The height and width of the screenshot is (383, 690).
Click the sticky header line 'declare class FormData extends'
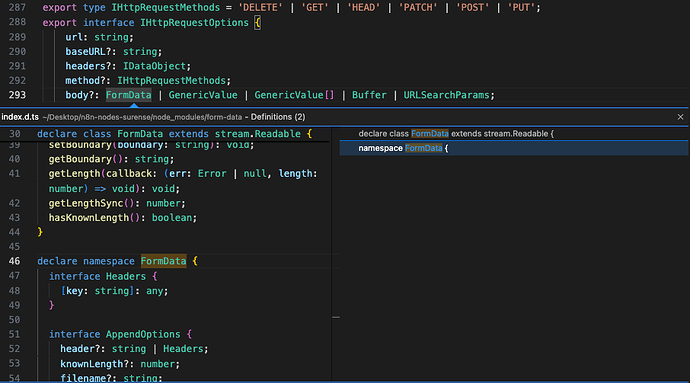[x=174, y=134]
